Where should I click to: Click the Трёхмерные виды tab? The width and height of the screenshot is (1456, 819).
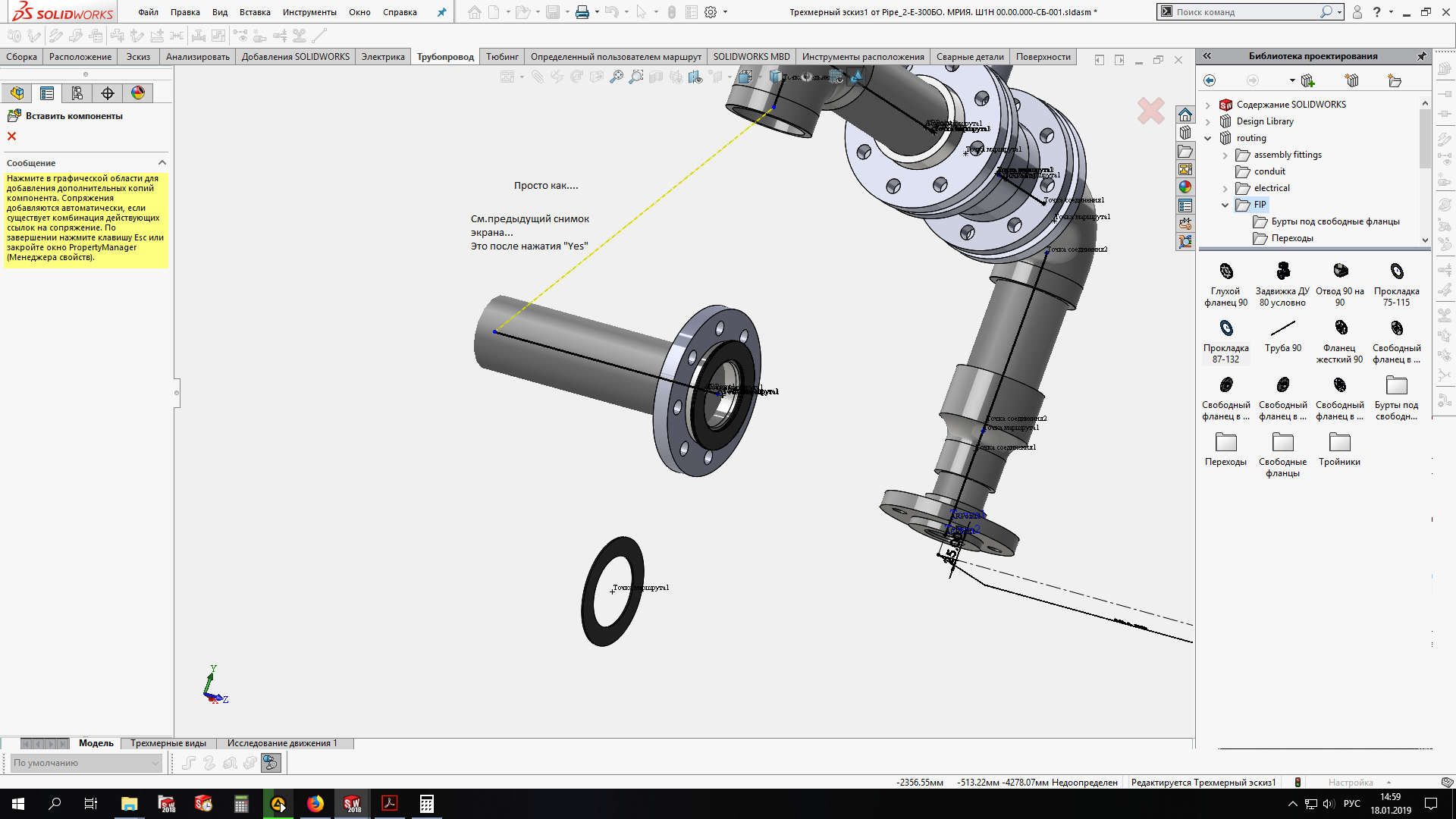click(x=167, y=743)
